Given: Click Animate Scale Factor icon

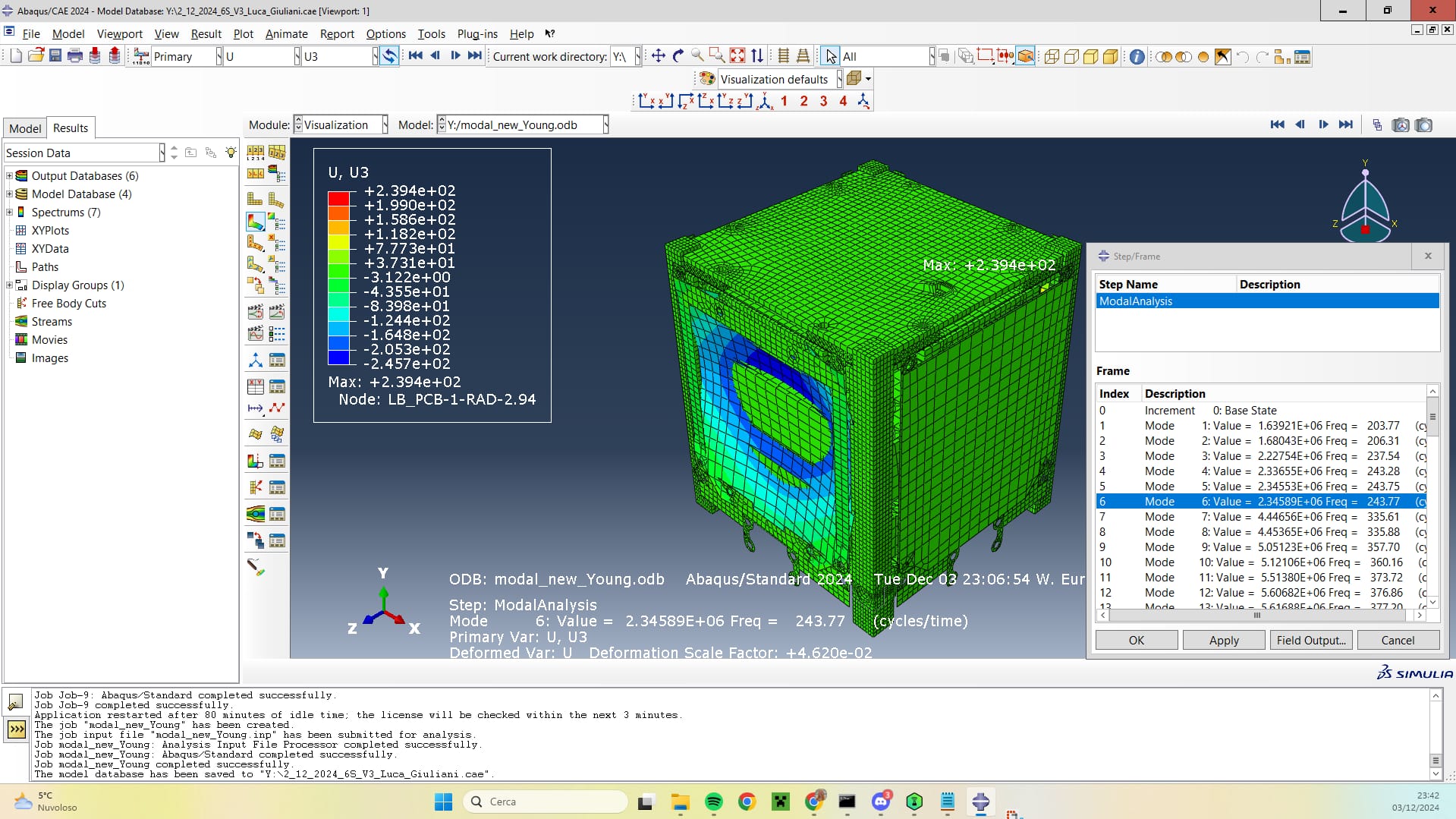Looking at the screenshot, I should [x=277, y=312].
